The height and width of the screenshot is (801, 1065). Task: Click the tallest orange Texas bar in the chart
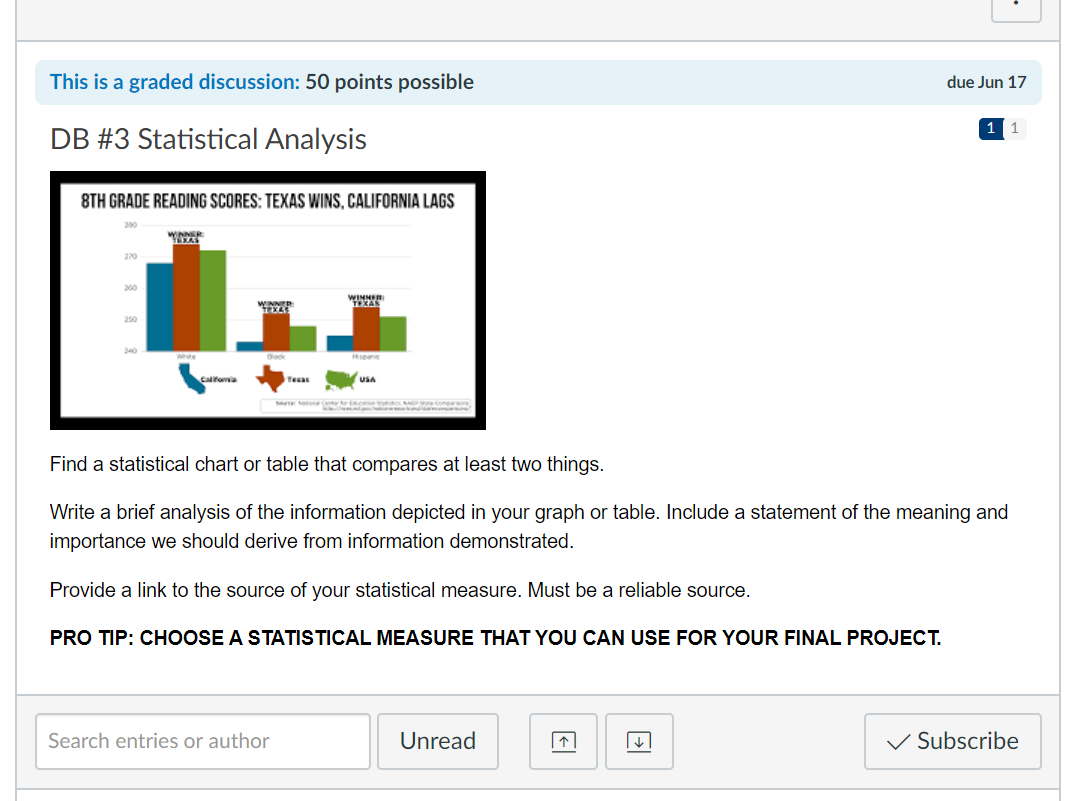186,298
